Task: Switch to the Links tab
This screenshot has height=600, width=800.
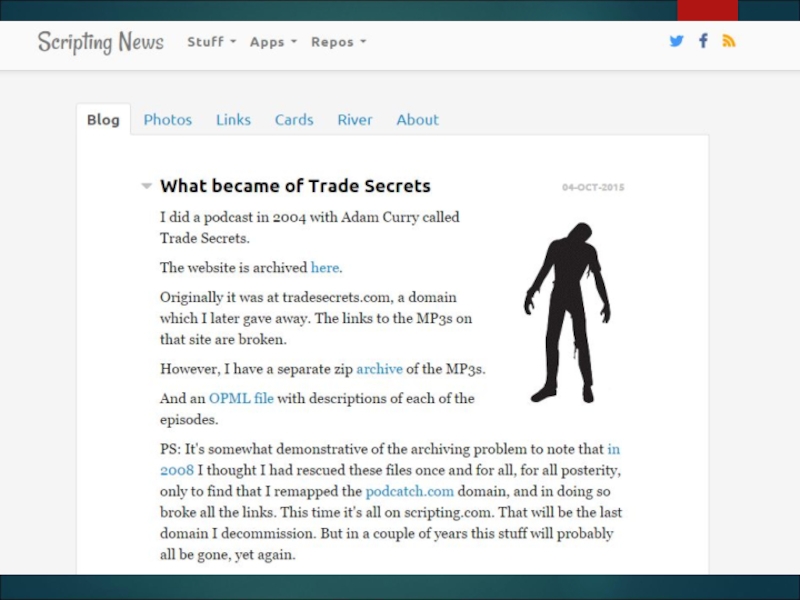Action: 233,119
